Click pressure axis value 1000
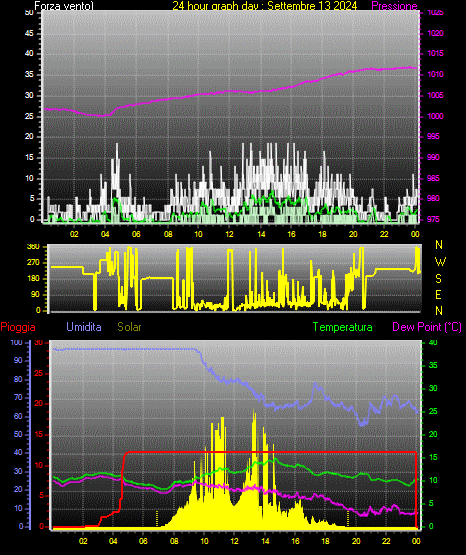This screenshot has height=555, width=466. tap(435, 116)
